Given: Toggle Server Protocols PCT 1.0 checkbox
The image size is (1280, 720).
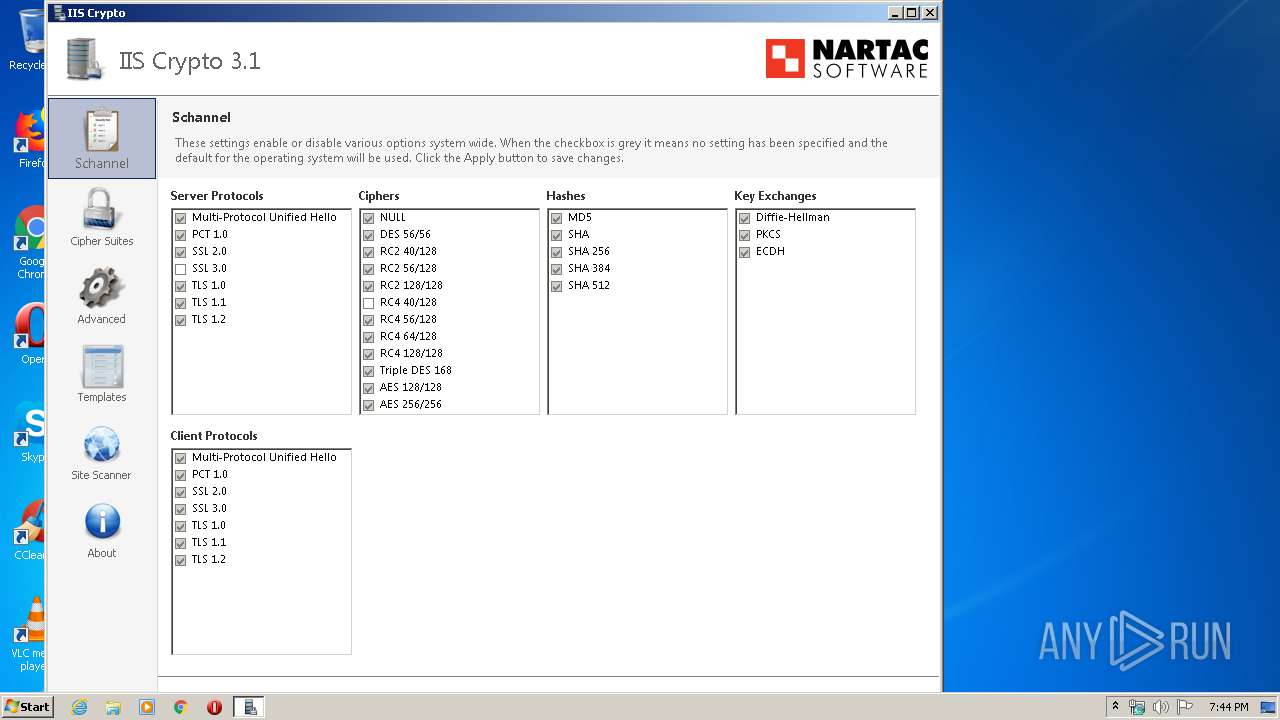Looking at the screenshot, I should (x=181, y=235).
